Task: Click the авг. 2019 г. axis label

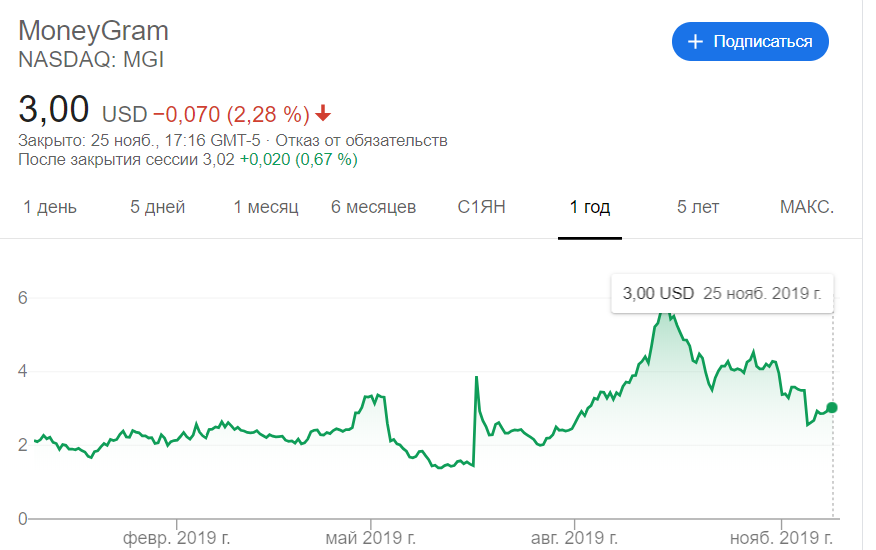Action: point(574,538)
